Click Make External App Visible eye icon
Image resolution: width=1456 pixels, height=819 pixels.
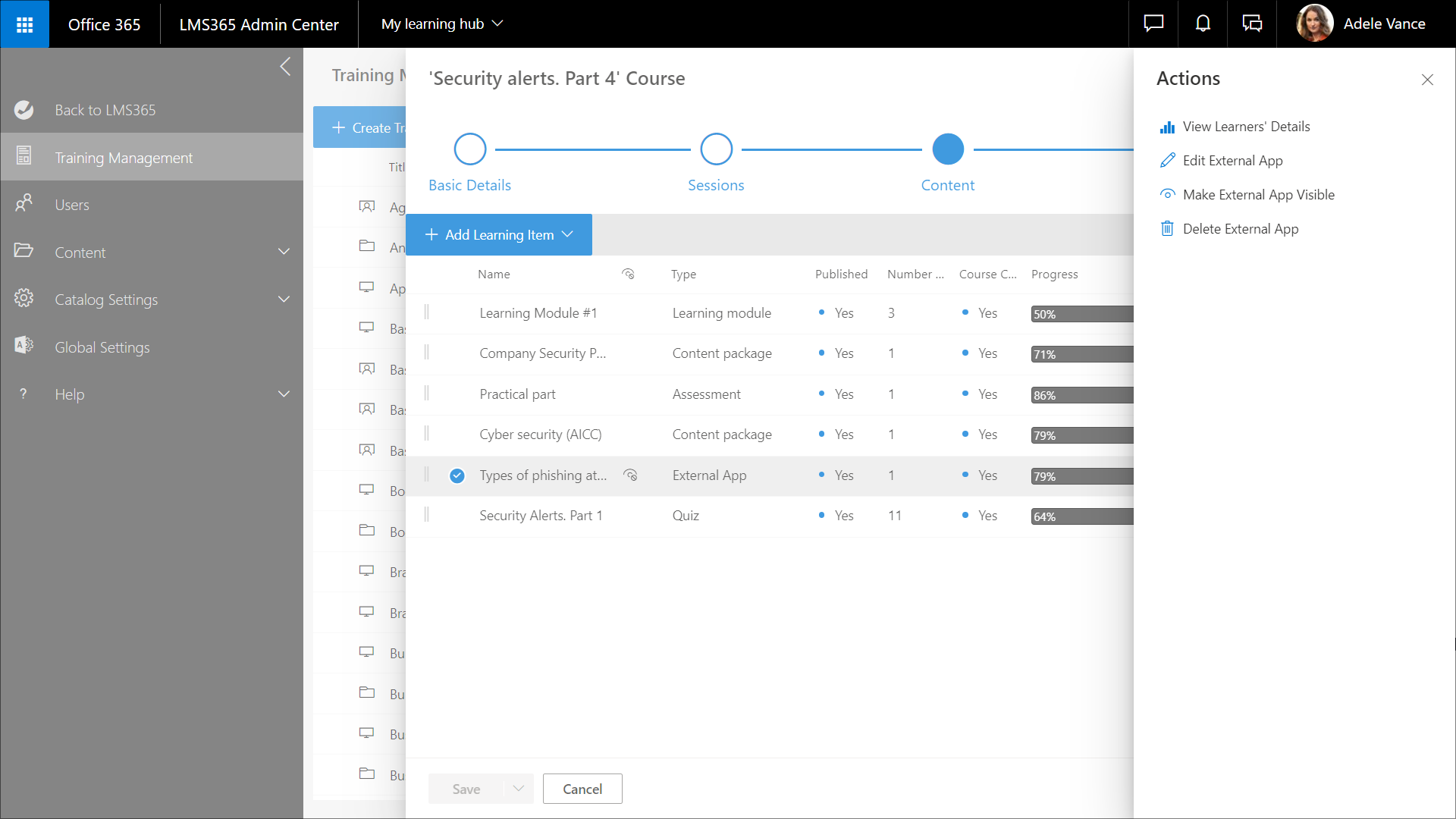coord(1167,195)
